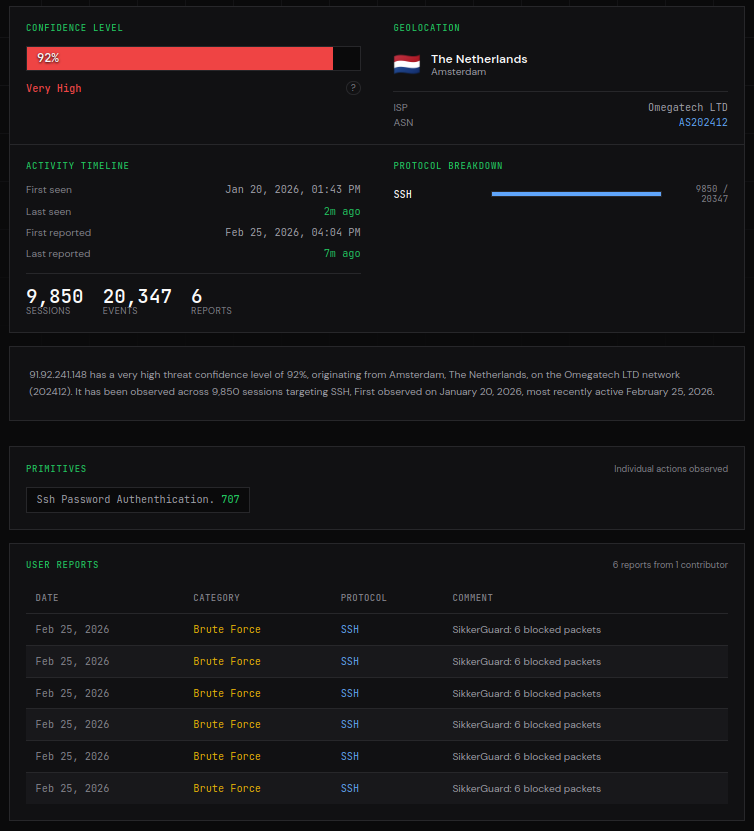The width and height of the screenshot is (754, 831).
Task: Click SSH link in the last report row
Action: [x=350, y=789]
